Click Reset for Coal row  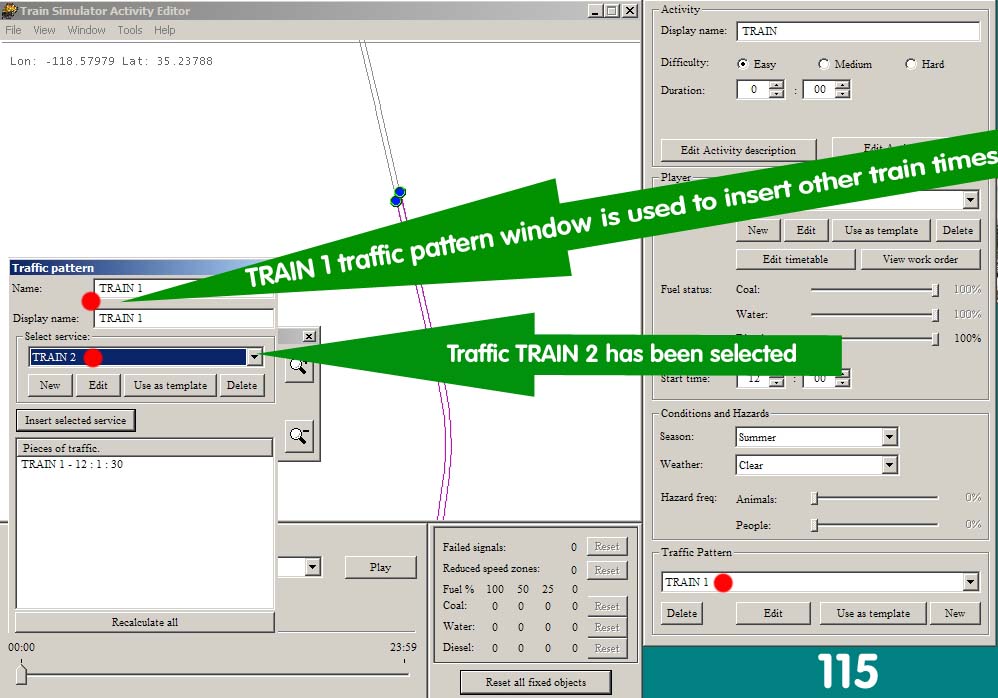tap(607, 606)
